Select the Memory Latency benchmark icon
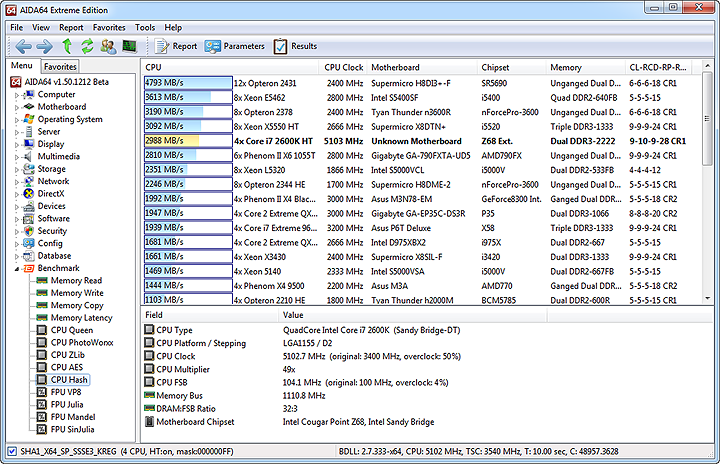 (42, 317)
